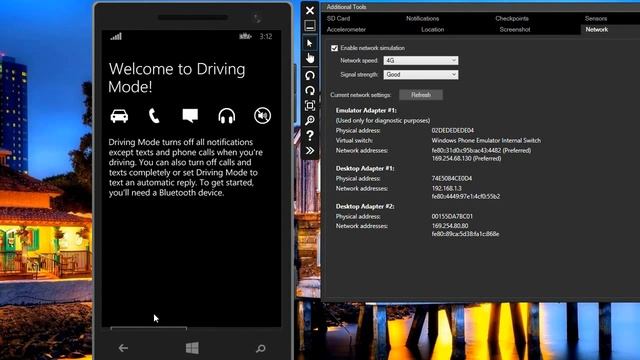Switch to the Screenshot tab
Image resolution: width=640 pixels, height=360 pixels.
(x=515, y=29)
